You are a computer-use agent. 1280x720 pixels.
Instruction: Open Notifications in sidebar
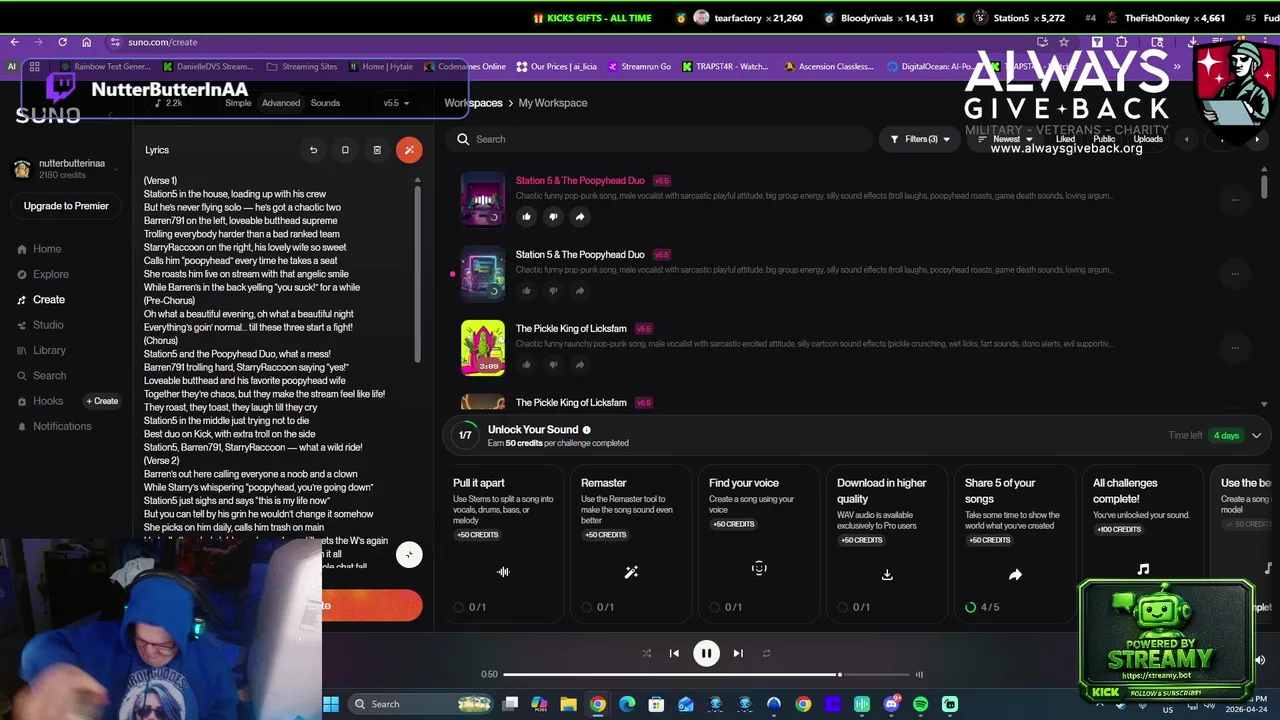coord(62,426)
